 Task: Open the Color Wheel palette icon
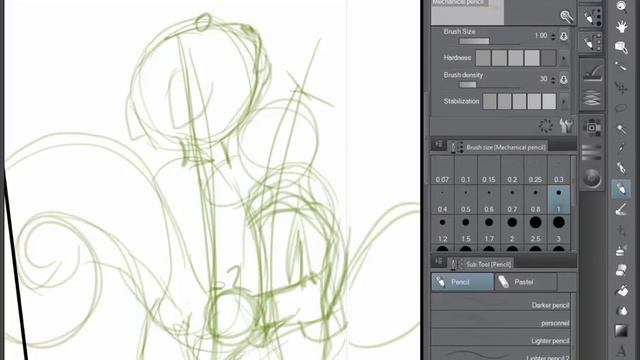[591, 178]
